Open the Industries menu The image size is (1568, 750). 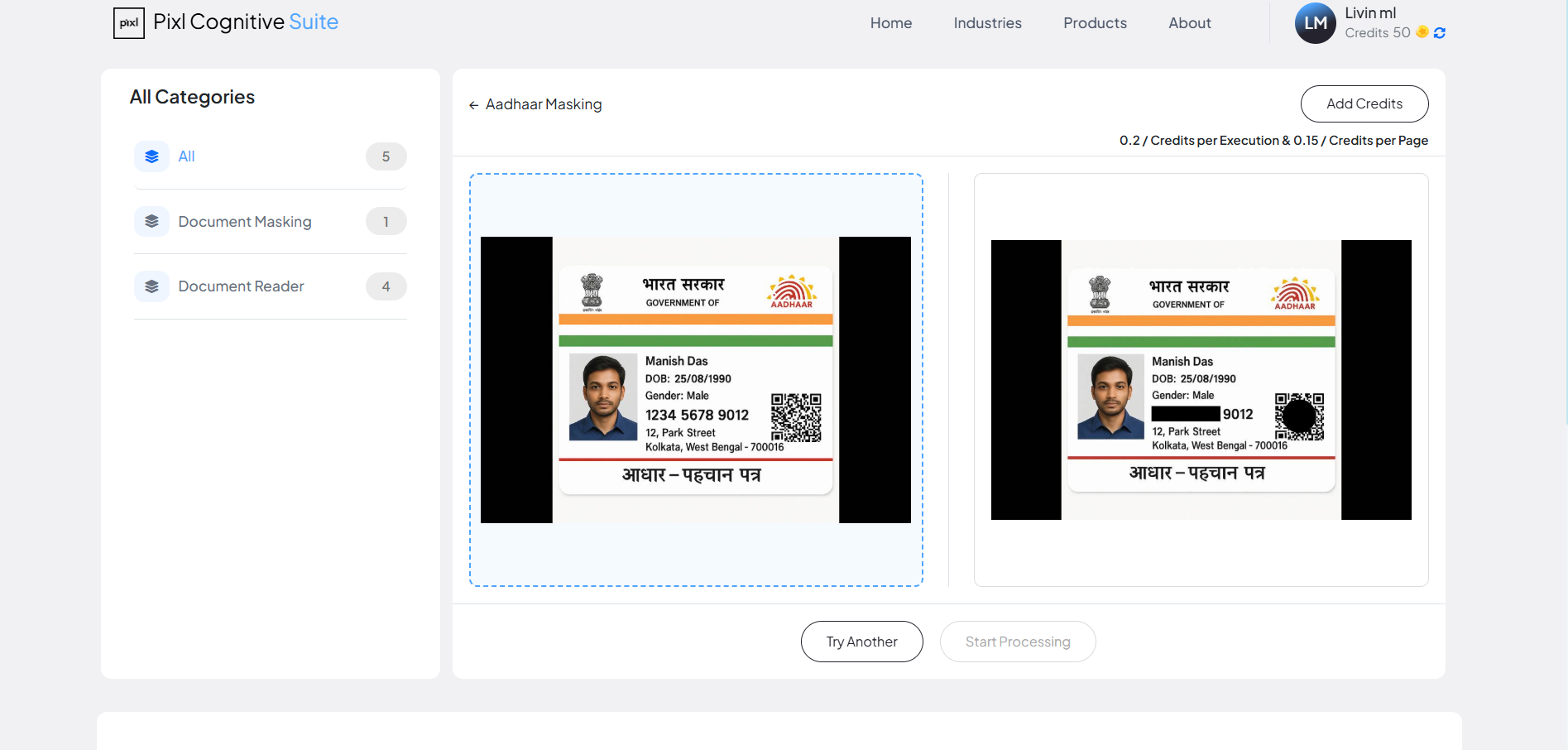987,22
